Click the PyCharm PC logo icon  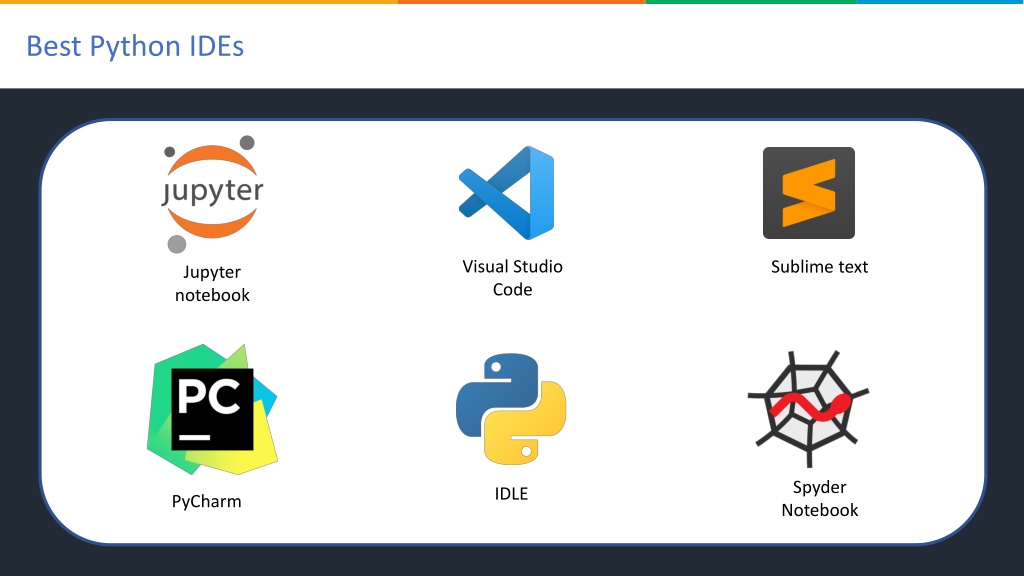pos(212,409)
